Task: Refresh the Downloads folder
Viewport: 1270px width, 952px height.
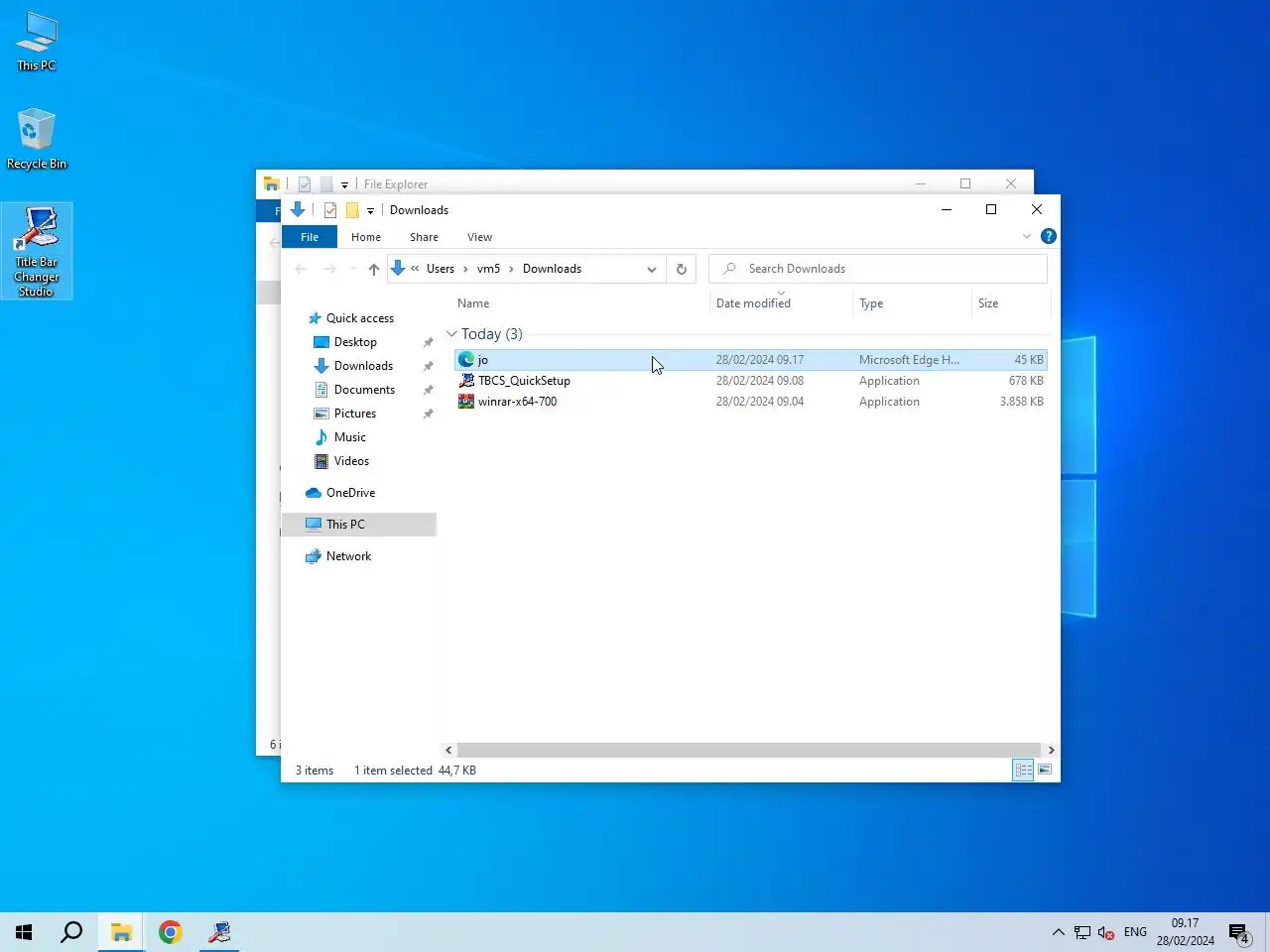Action: tap(682, 269)
